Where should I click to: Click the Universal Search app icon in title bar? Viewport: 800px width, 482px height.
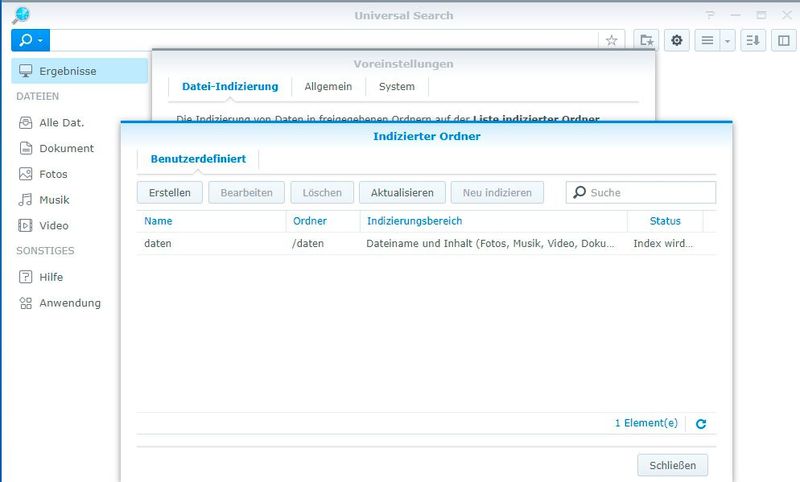coord(21,15)
